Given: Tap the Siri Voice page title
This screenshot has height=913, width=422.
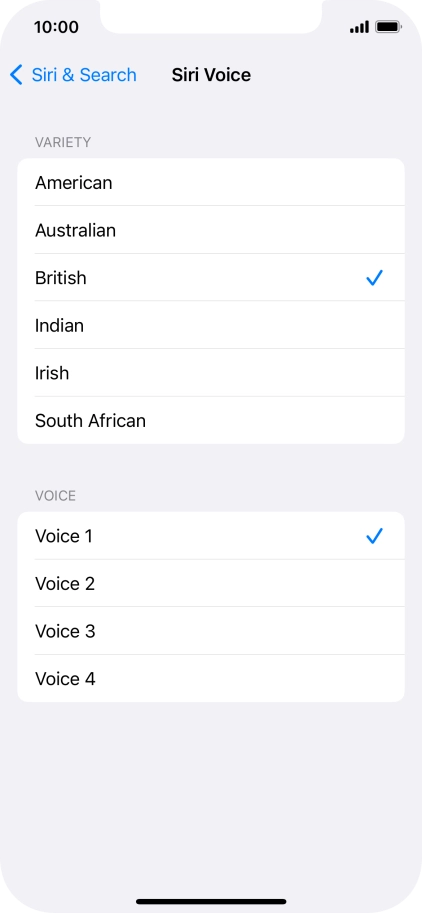Looking at the screenshot, I should point(211,75).
